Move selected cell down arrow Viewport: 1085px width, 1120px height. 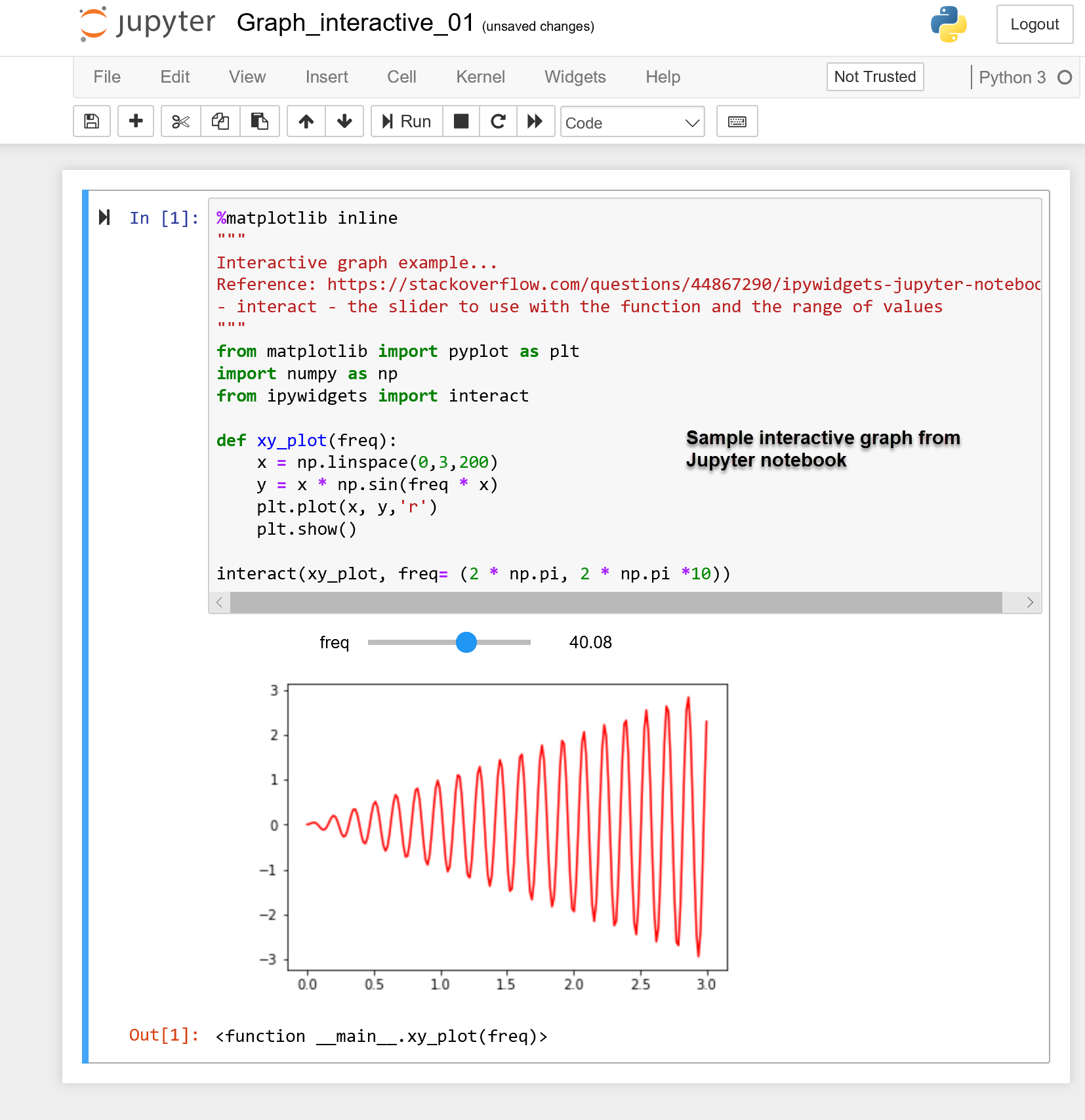[x=344, y=121]
